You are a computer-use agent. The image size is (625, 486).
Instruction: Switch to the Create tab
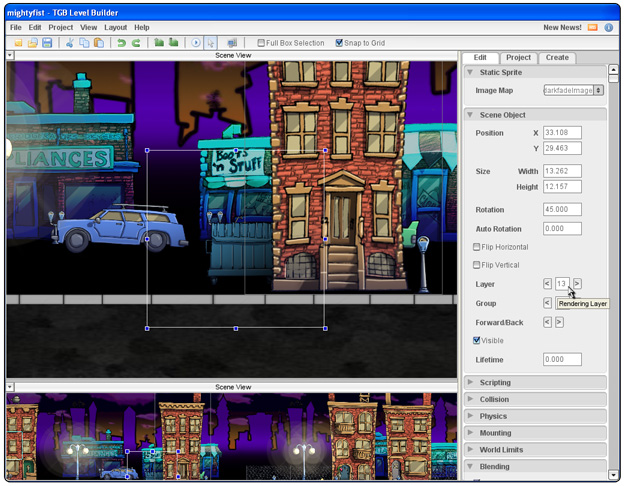coord(557,57)
